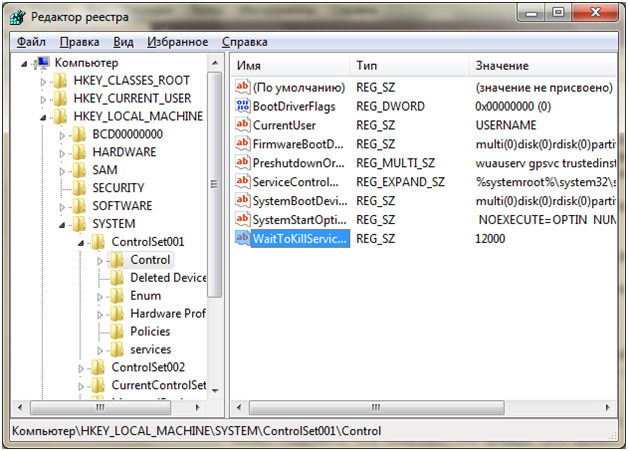Click the CurrentUser string value icon

click(x=242, y=125)
